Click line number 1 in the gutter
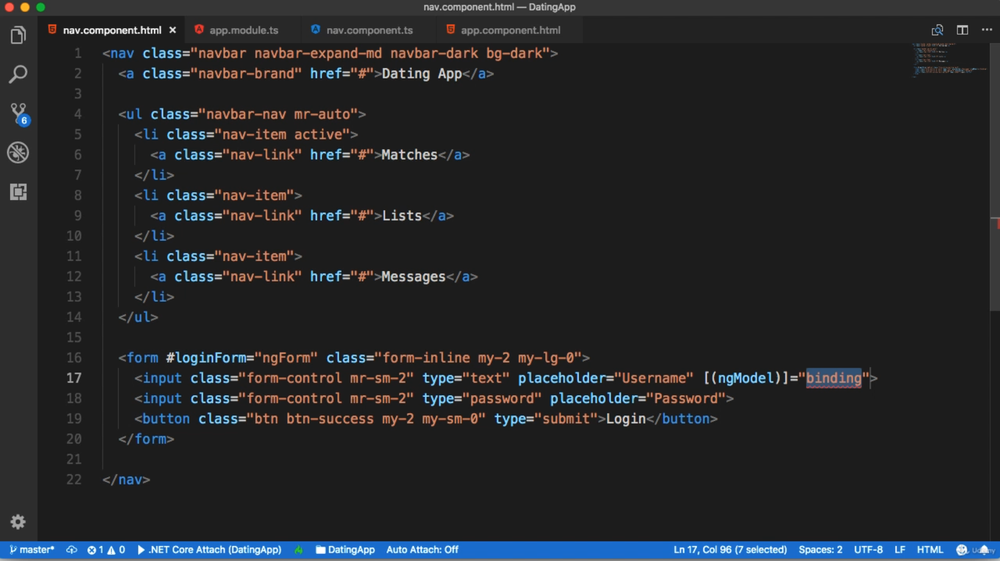1000x561 pixels. click(x=78, y=53)
